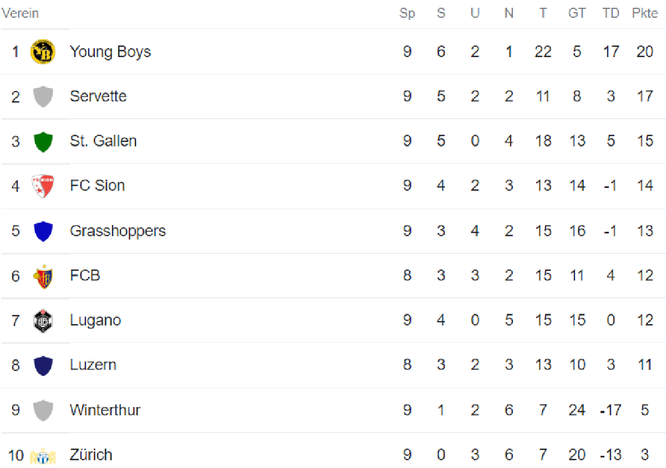Viewport: 666px width, 468px height.
Task: Click the GT column header
Action: (577, 13)
